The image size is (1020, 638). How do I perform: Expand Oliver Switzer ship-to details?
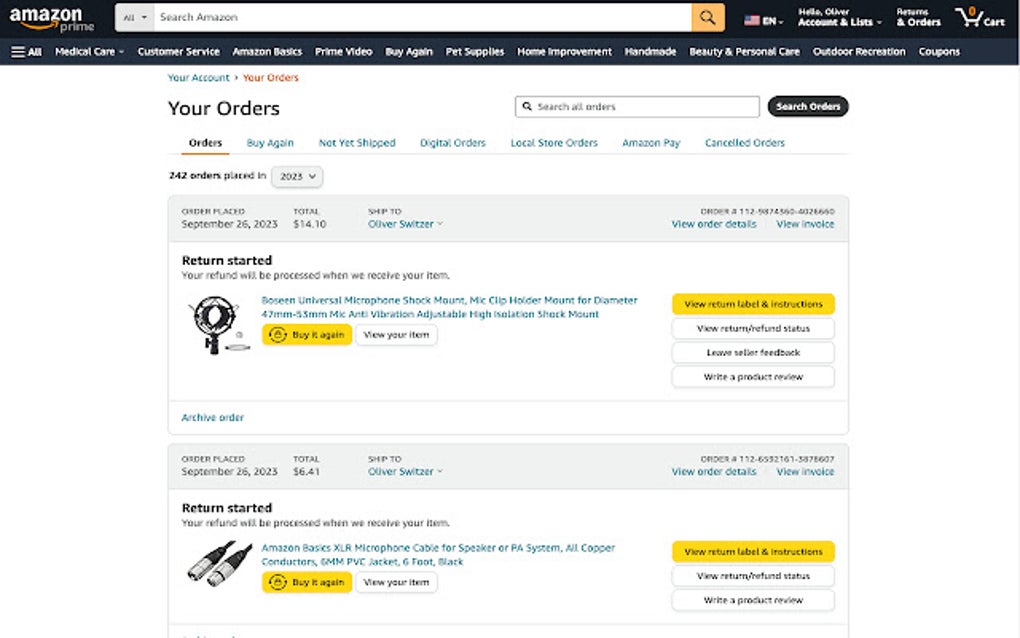[403, 224]
